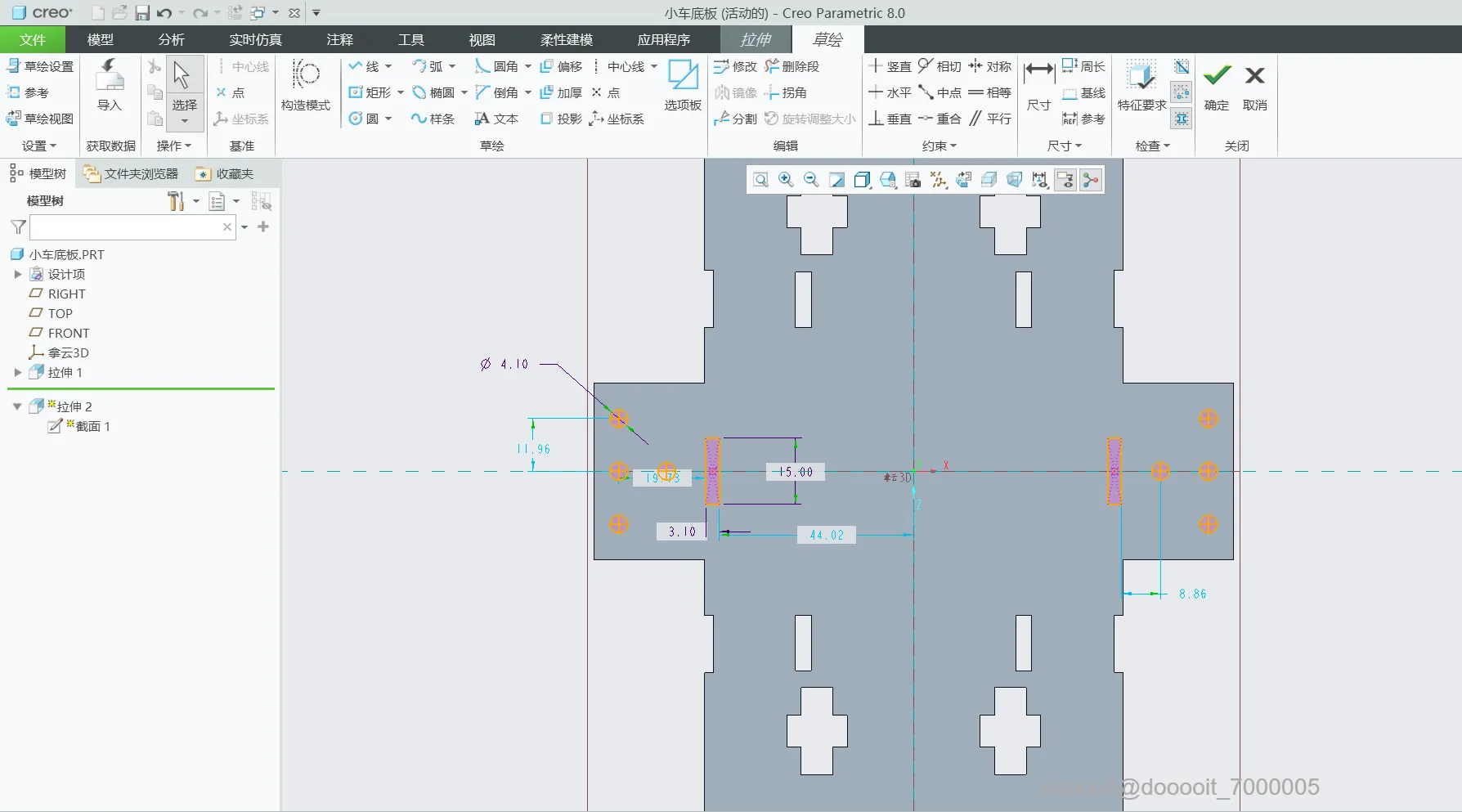Select the Project (投影) tool
1462x812 pixels.
(x=561, y=119)
